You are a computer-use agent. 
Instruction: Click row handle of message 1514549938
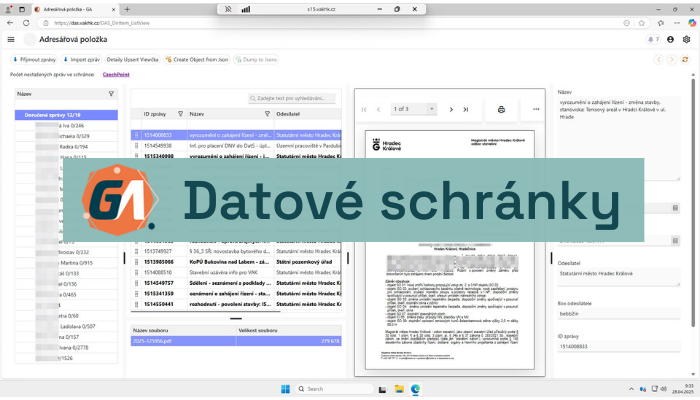[x=137, y=146]
